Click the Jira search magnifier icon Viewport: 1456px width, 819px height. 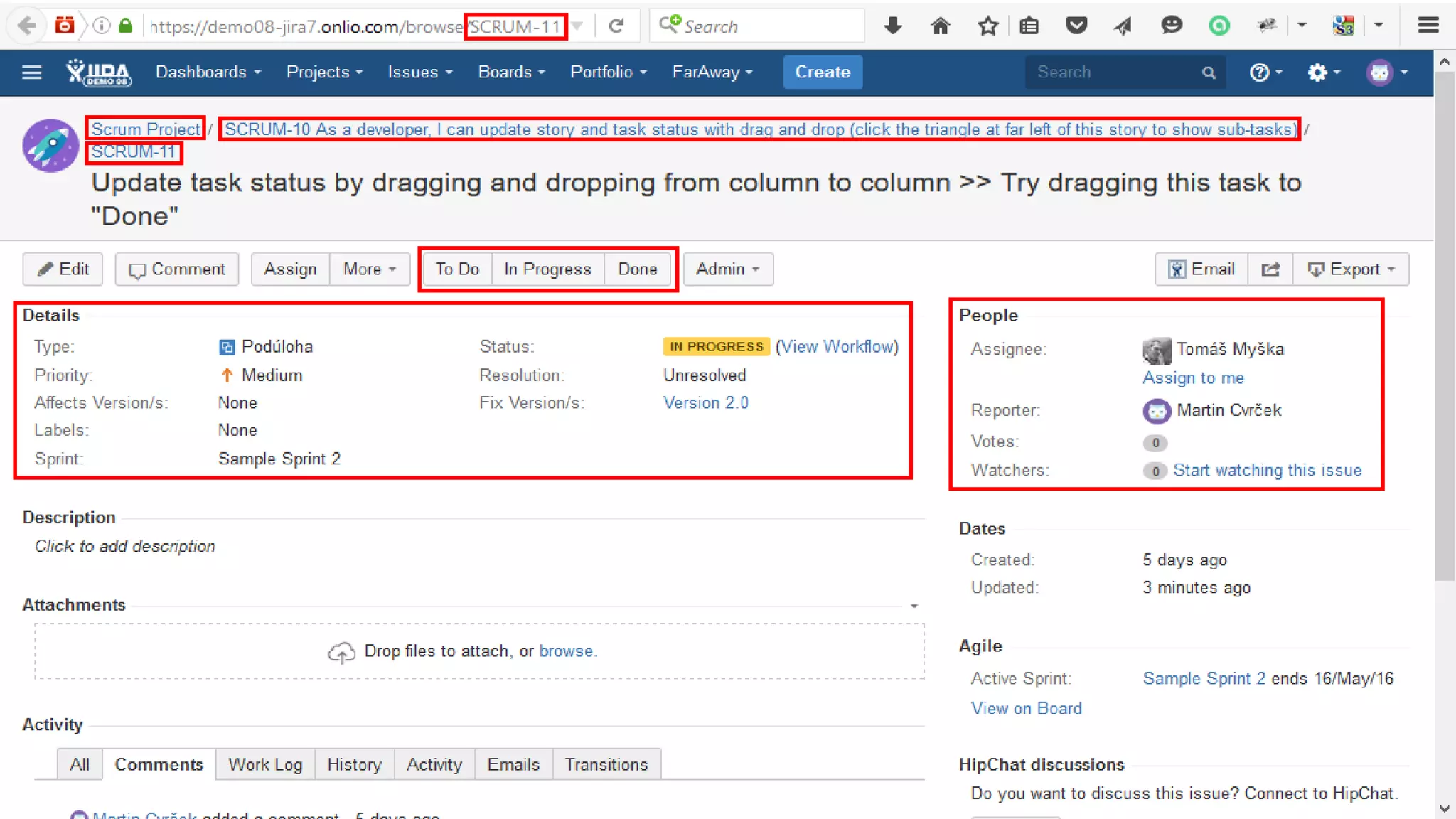1209,73
